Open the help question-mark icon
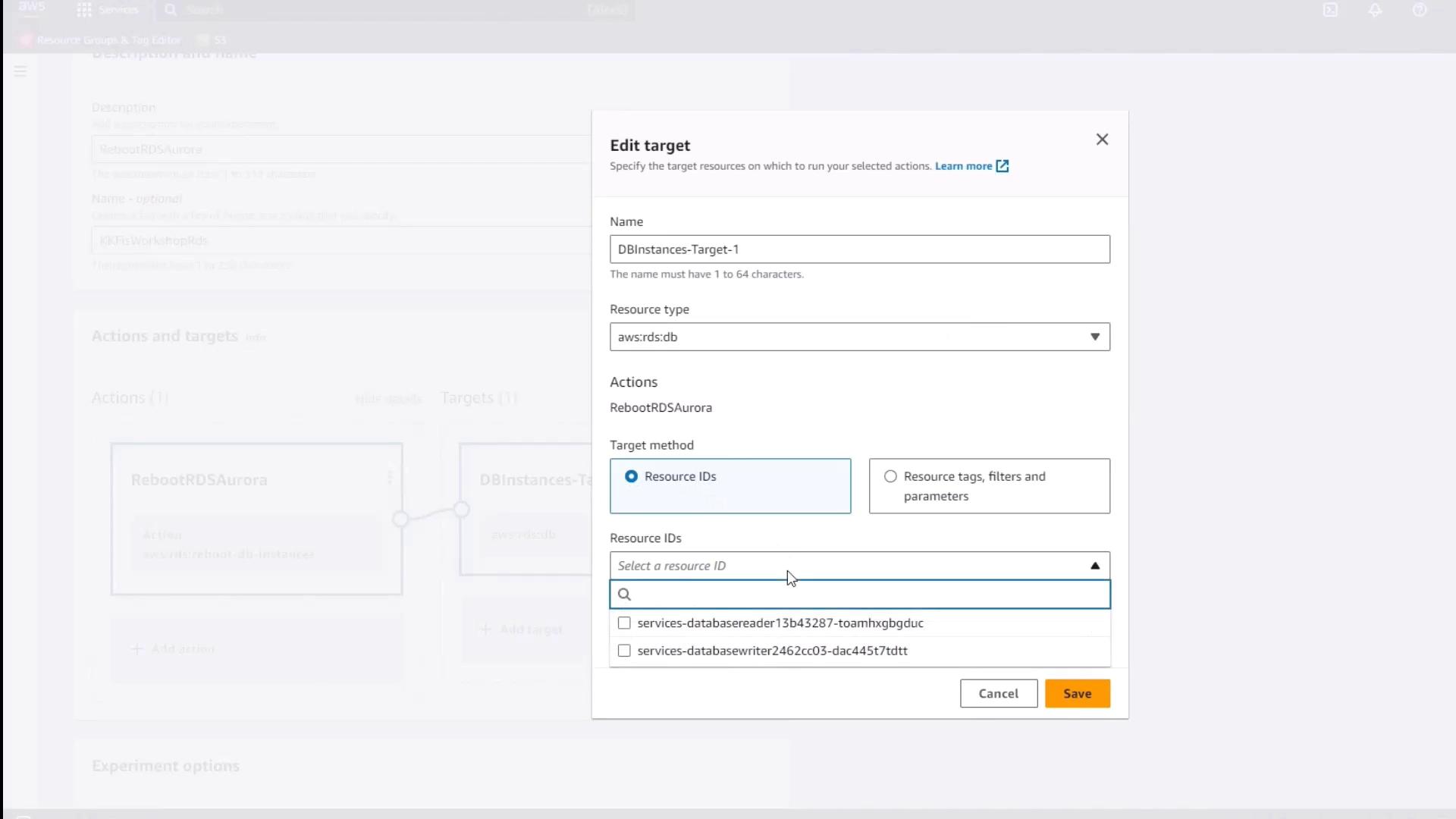The height and width of the screenshot is (819, 1456). point(1420,10)
